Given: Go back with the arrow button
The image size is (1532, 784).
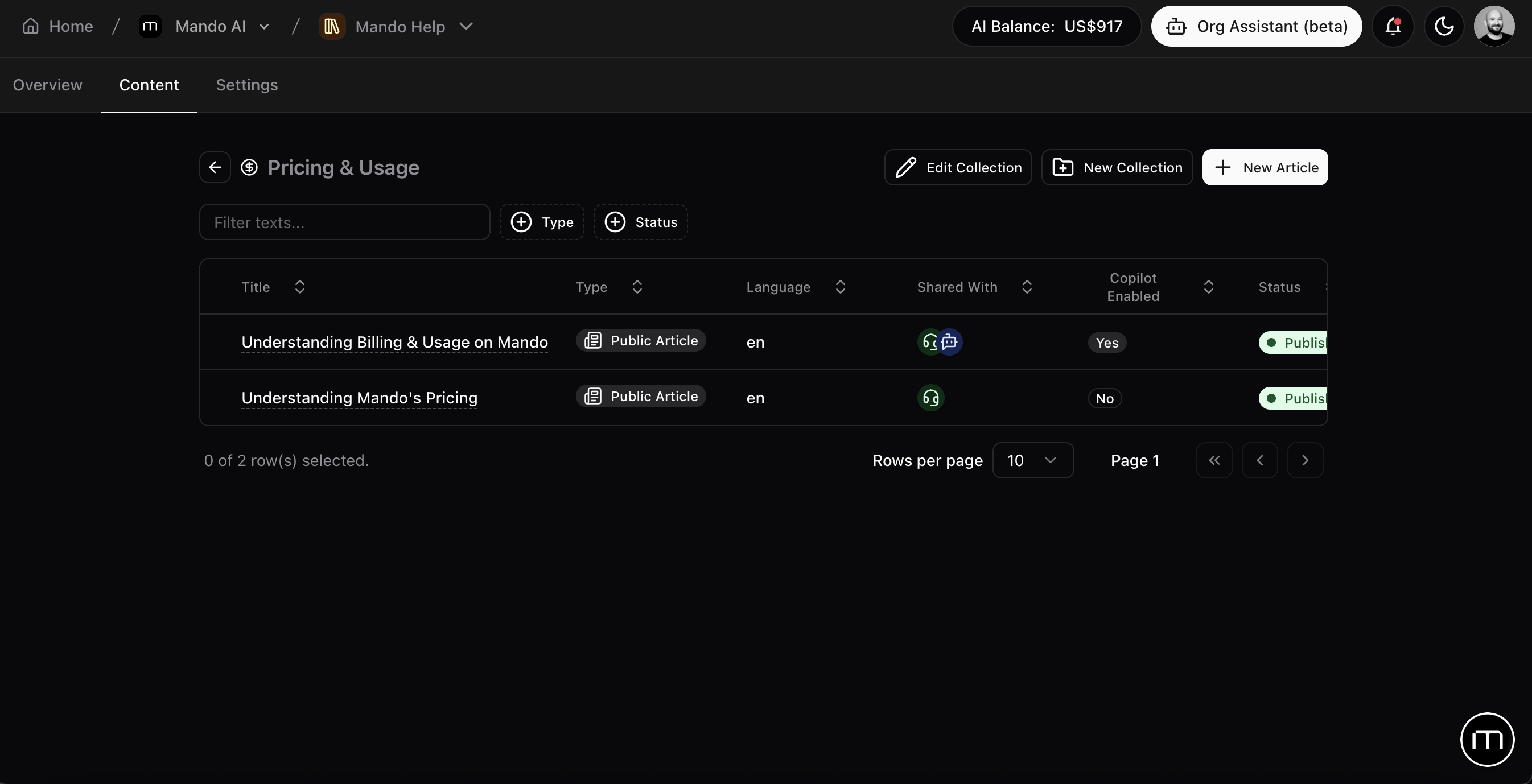Looking at the screenshot, I should pos(215,167).
